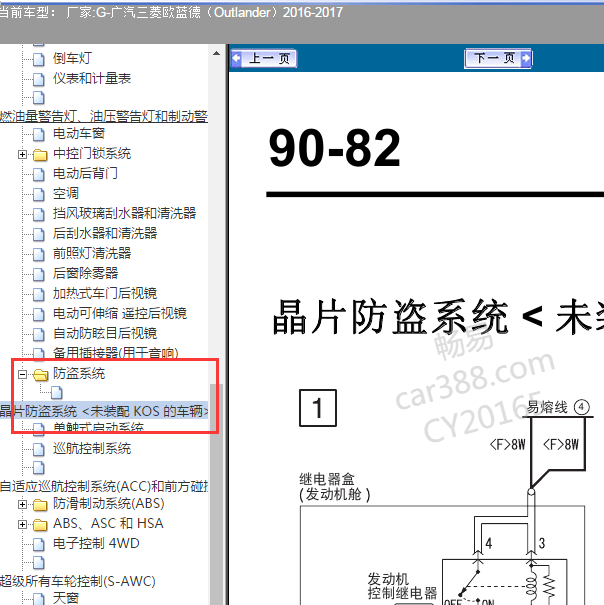This screenshot has width=604, height=605.
Task: Open the 空调 wiring page
Action: pos(66,193)
